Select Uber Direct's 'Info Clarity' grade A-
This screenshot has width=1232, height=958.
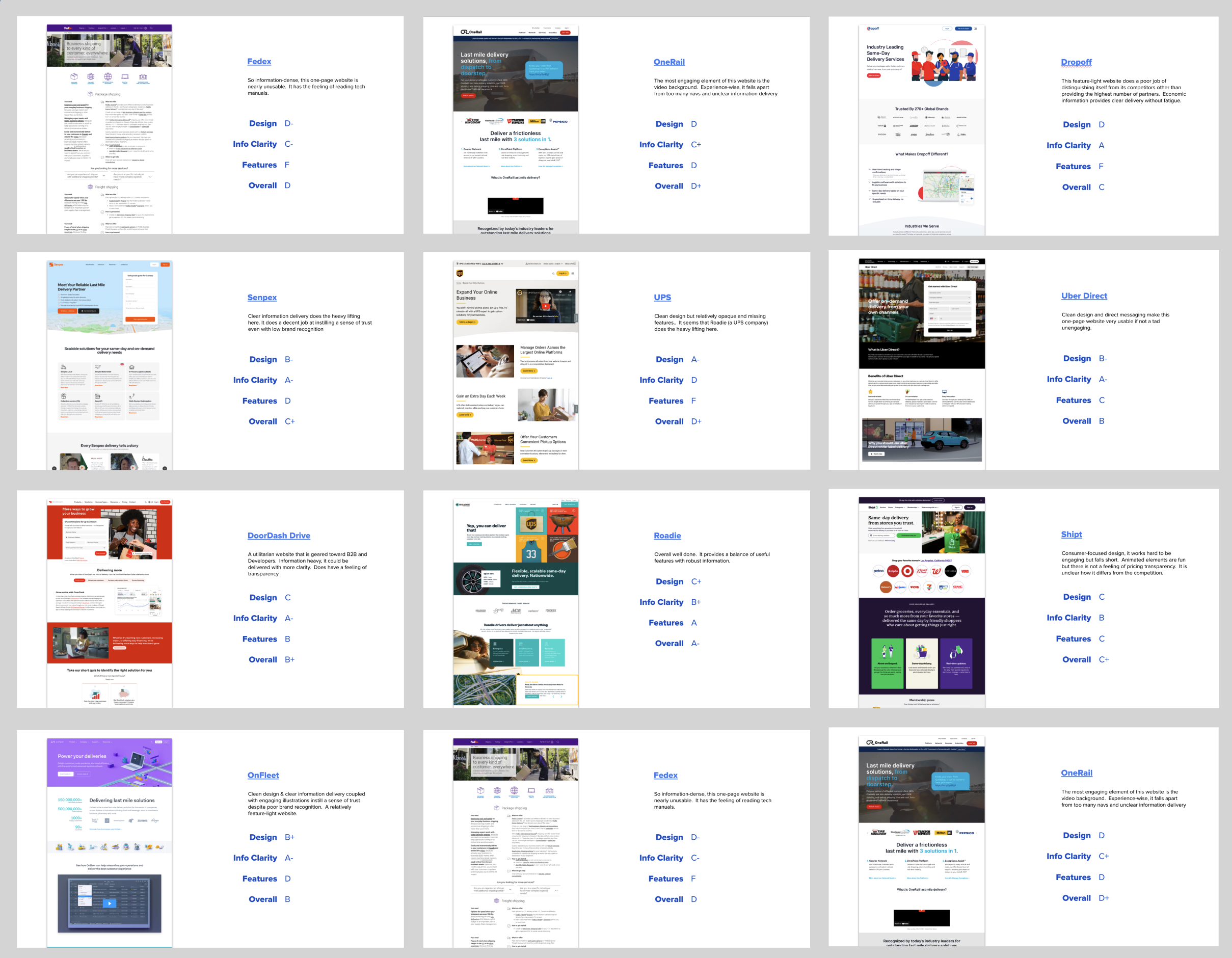(1103, 379)
